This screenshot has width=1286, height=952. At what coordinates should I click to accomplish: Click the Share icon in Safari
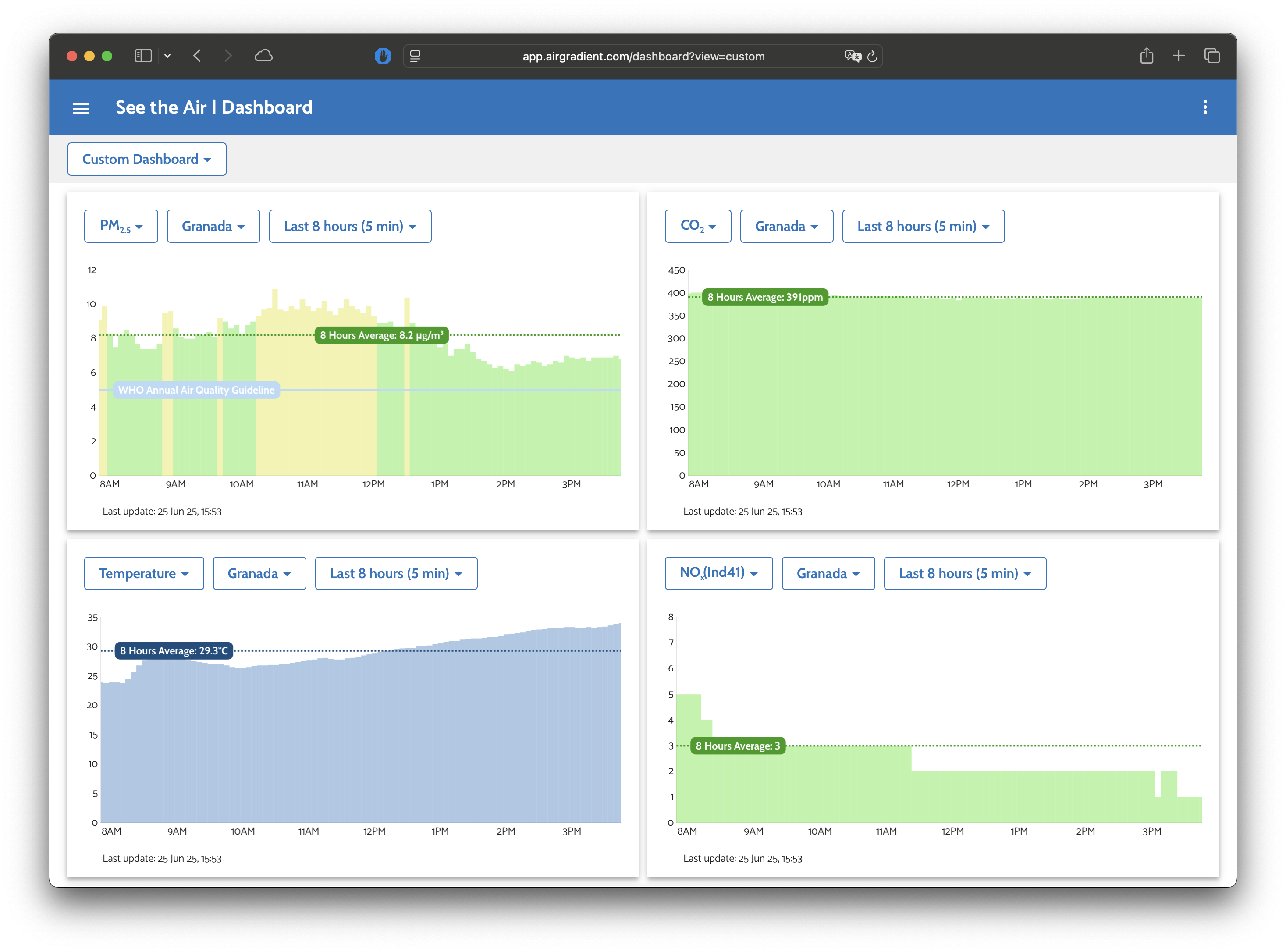pos(1147,56)
